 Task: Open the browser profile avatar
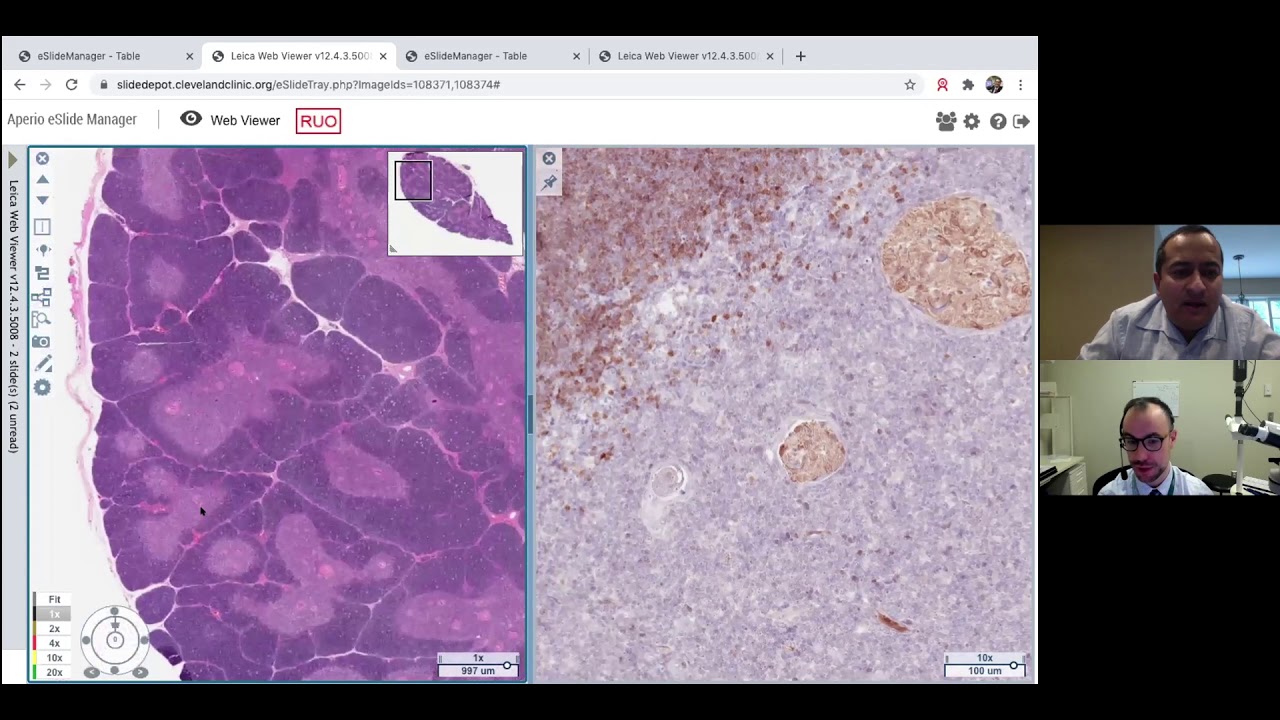(994, 85)
